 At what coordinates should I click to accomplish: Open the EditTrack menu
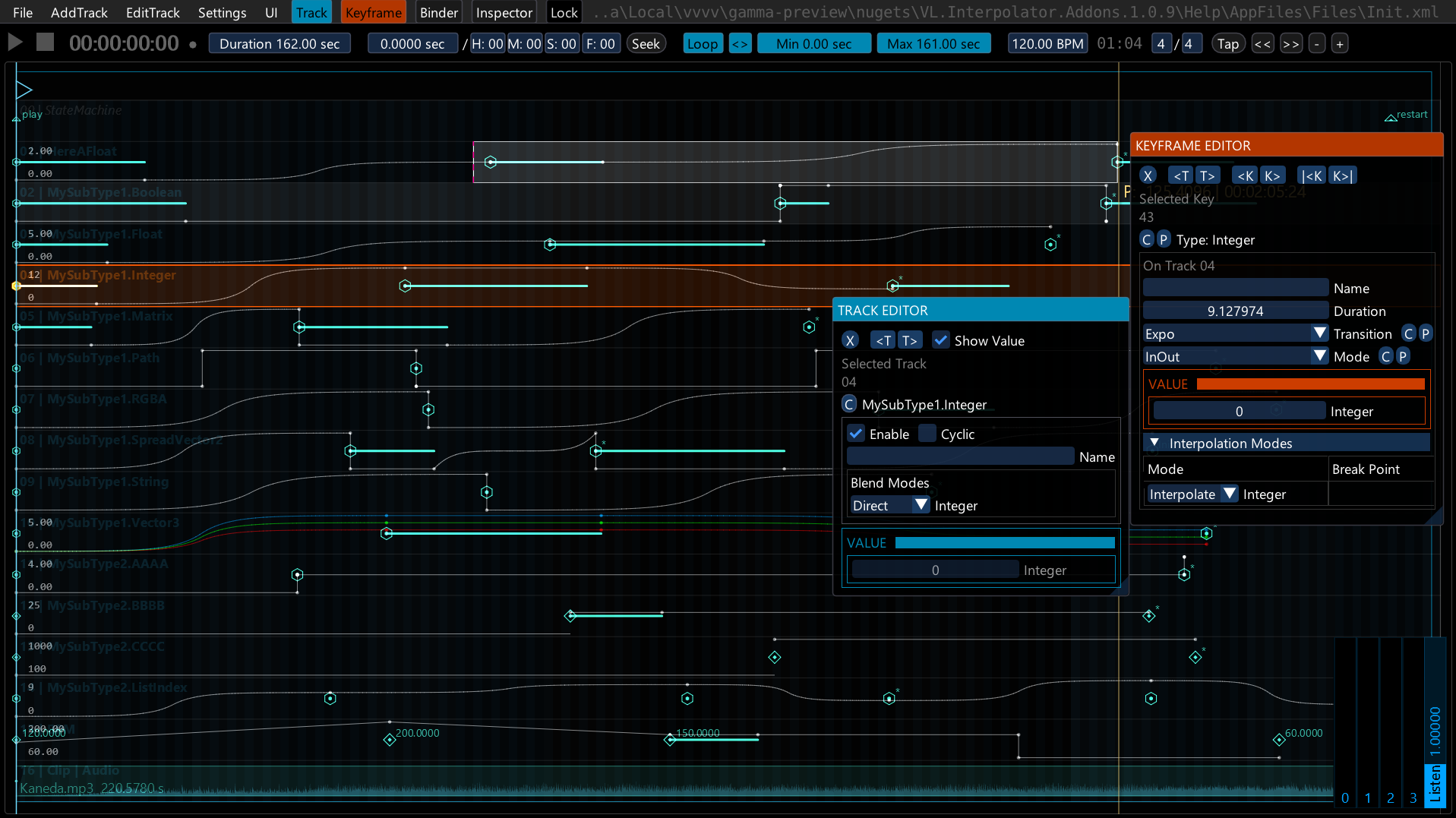(x=153, y=12)
